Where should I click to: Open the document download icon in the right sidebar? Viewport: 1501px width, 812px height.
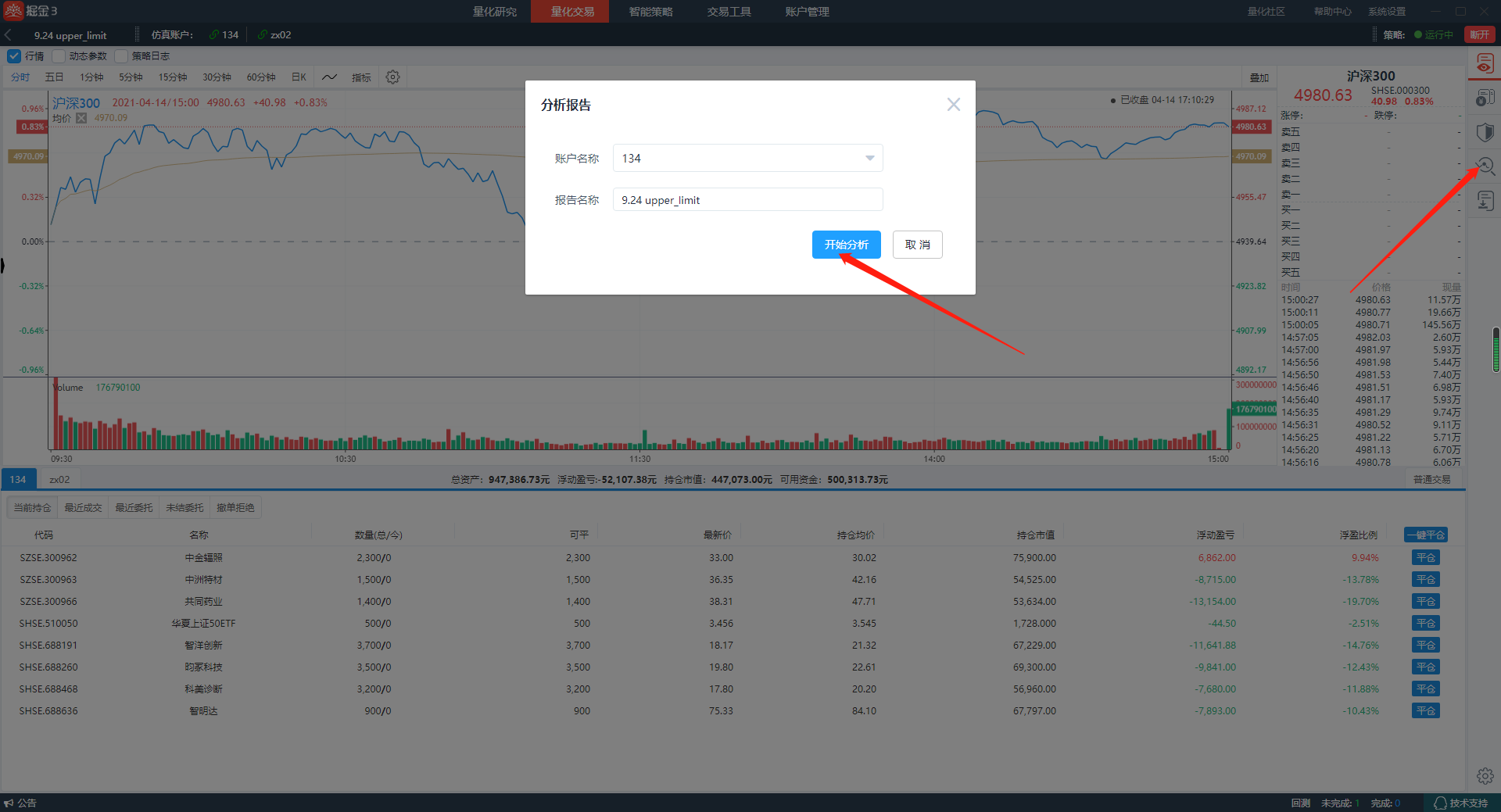pyautogui.click(x=1485, y=201)
